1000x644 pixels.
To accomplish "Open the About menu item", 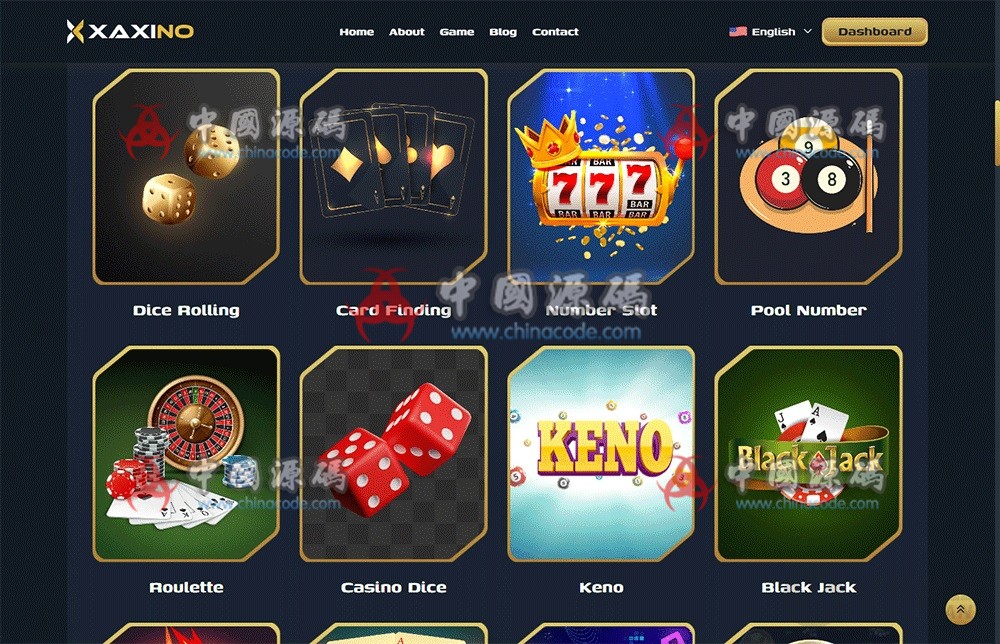I will [x=407, y=32].
